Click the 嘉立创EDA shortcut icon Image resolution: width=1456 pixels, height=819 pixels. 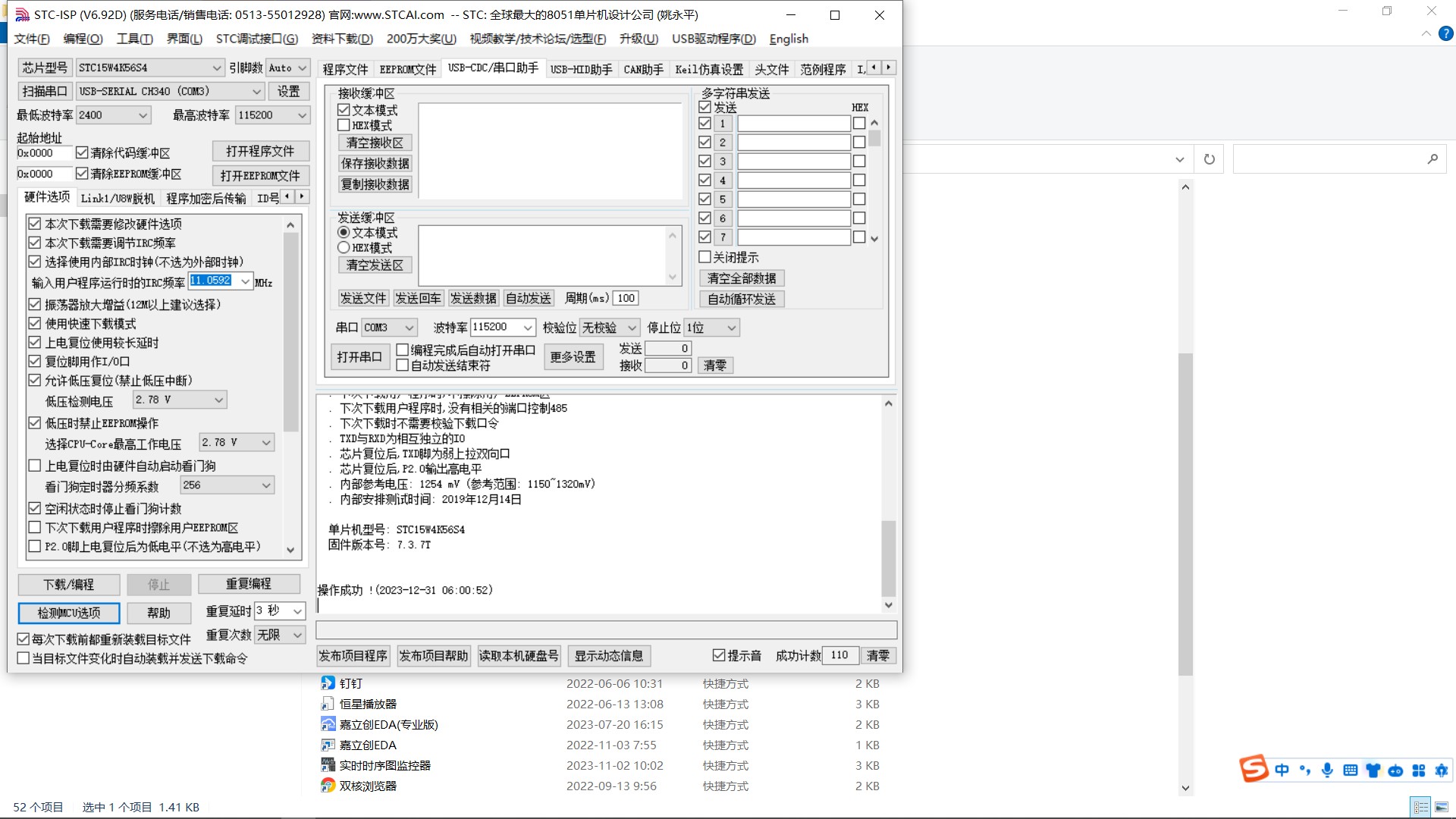328,745
